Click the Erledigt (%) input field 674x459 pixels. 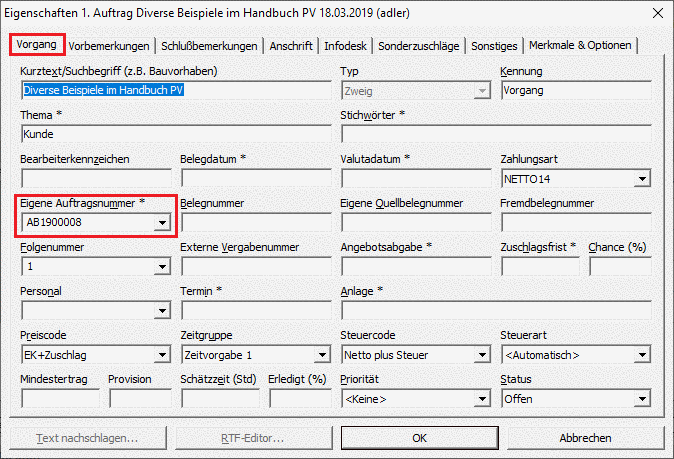300,398
